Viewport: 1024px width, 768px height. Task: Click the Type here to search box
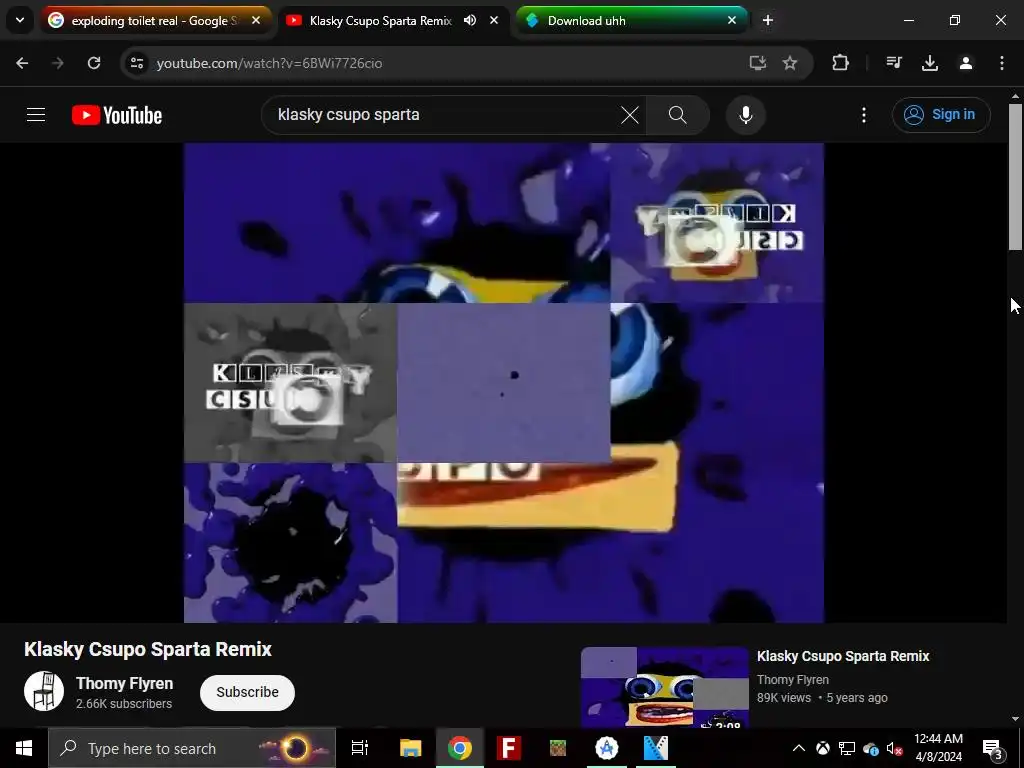[x=192, y=748]
